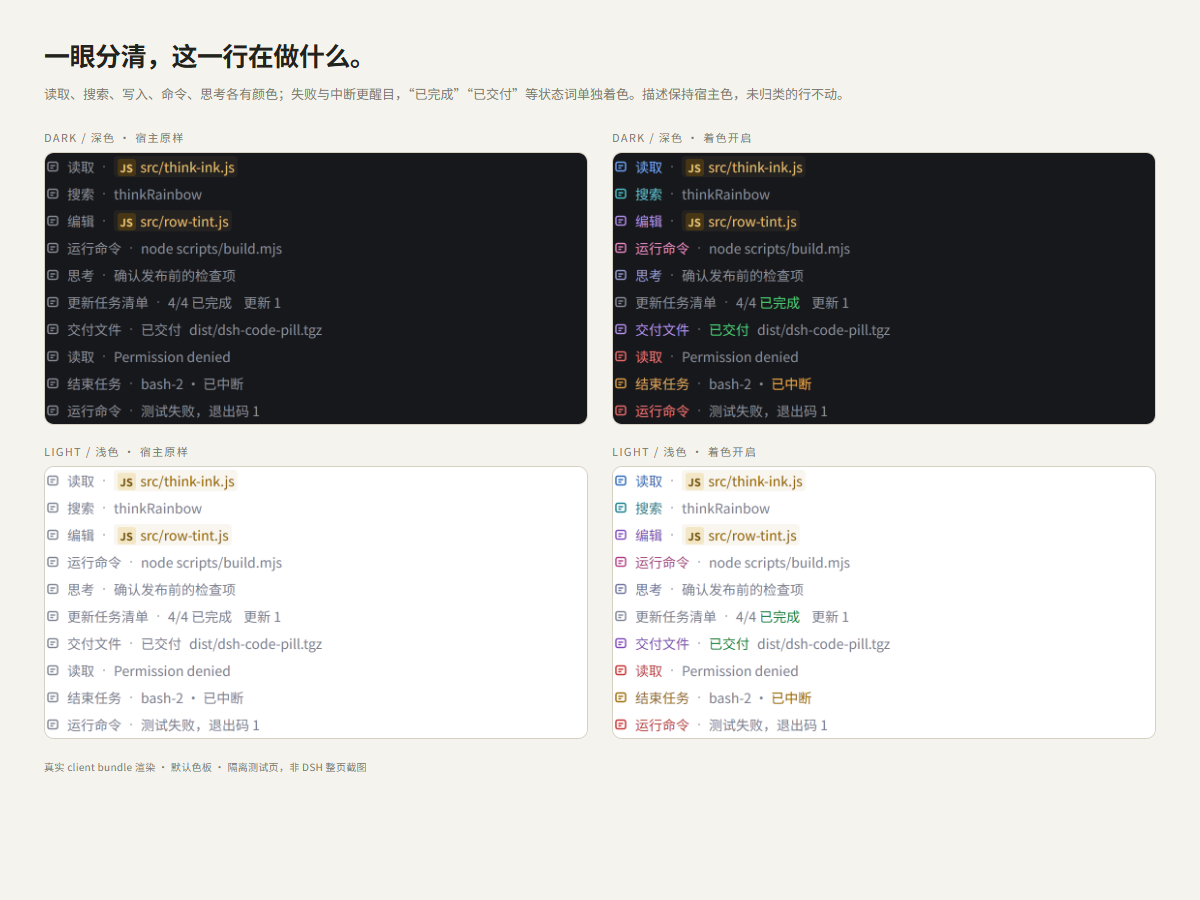The image size is (1200, 900).
Task: Click icon before 思考 in dark 宿主原样 panel
Action: coord(53,275)
